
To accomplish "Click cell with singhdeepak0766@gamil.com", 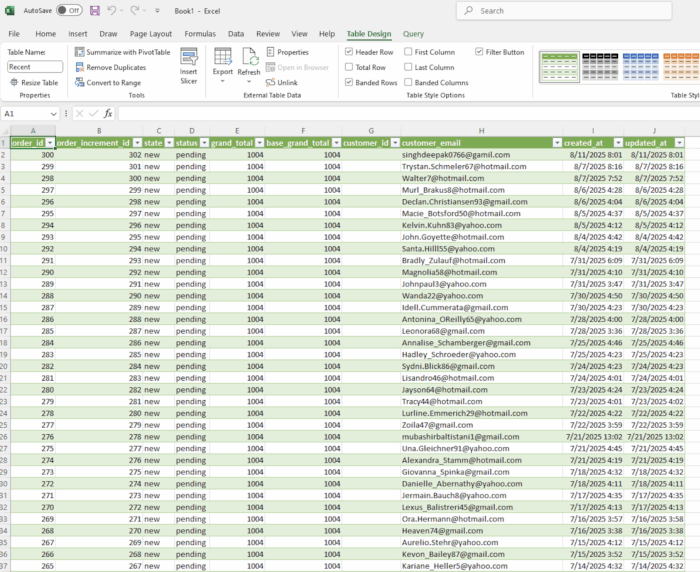I will click(x=481, y=155).
